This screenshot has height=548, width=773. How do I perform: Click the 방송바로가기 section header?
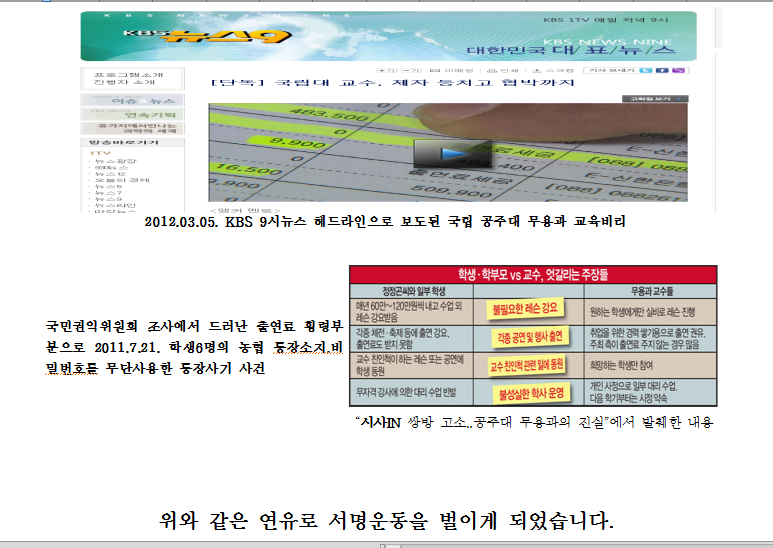(x=133, y=142)
